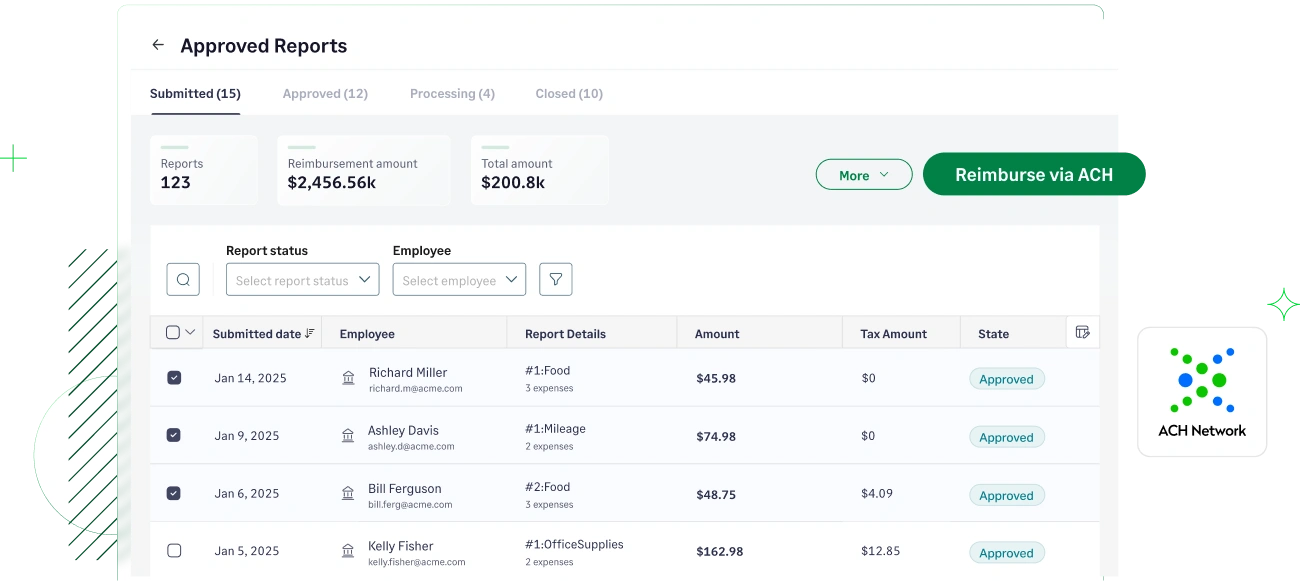Expand the chevron next to header checkbox
This screenshot has height=581, width=1300.
(190, 333)
